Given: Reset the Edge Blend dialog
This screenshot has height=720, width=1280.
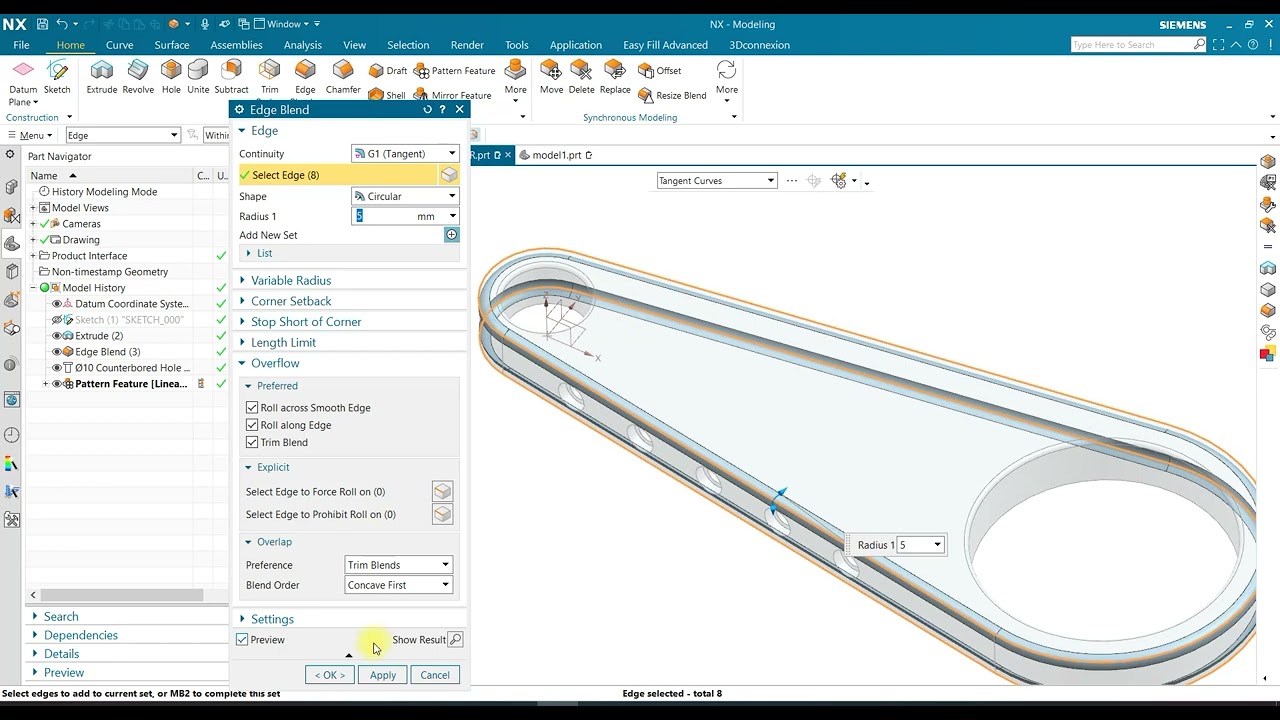Looking at the screenshot, I should tap(427, 110).
